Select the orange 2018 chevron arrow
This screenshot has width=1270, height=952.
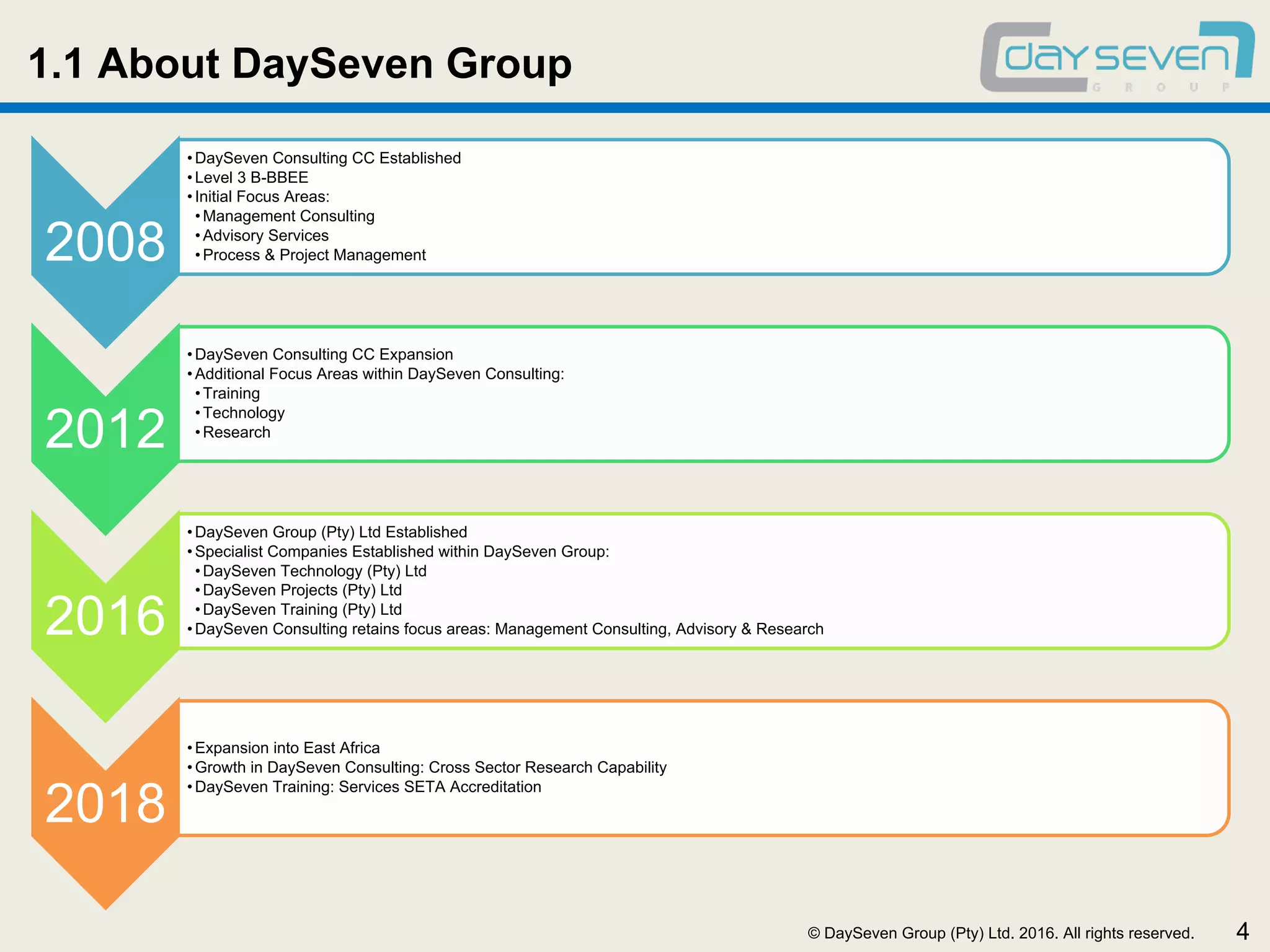tap(105, 803)
